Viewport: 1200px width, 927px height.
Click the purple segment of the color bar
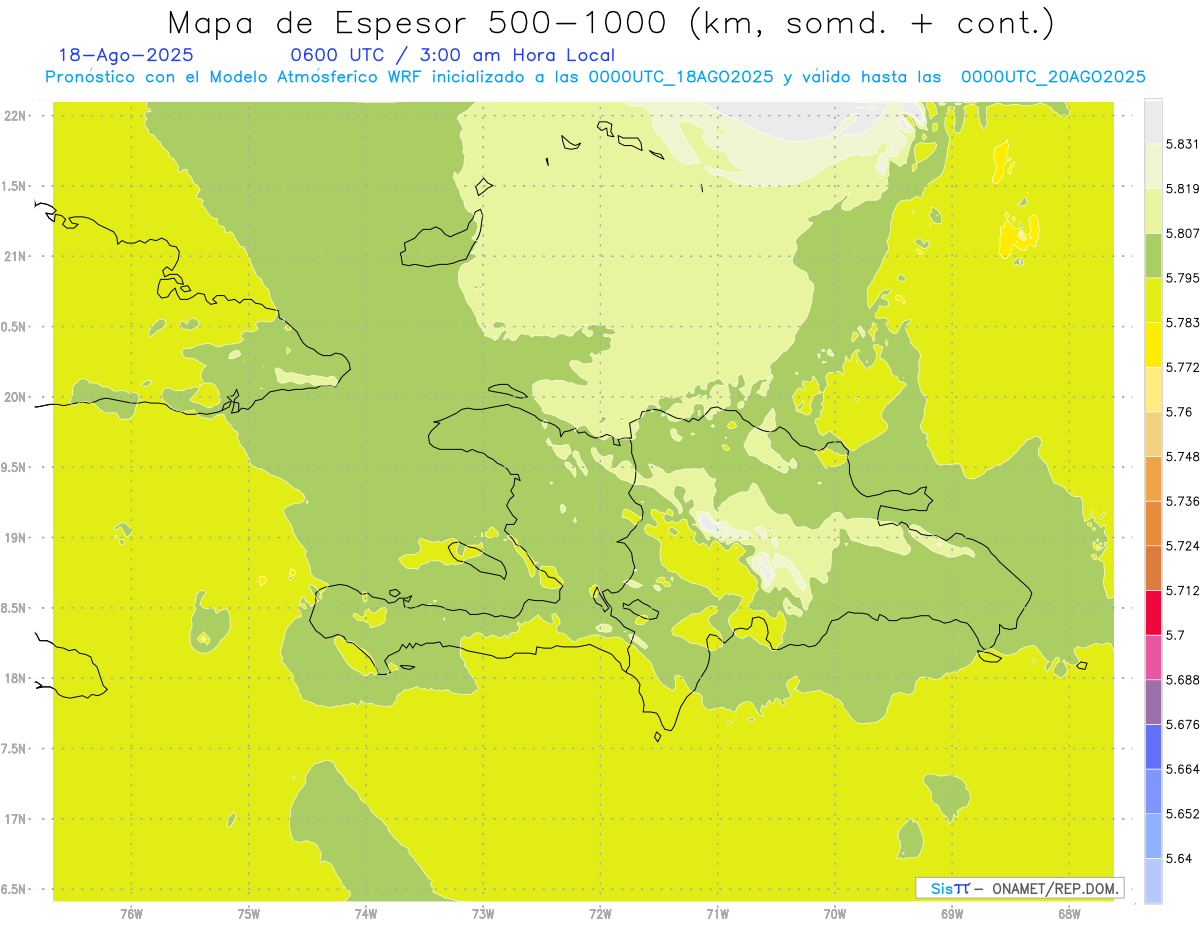click(x=1153, y=701)
